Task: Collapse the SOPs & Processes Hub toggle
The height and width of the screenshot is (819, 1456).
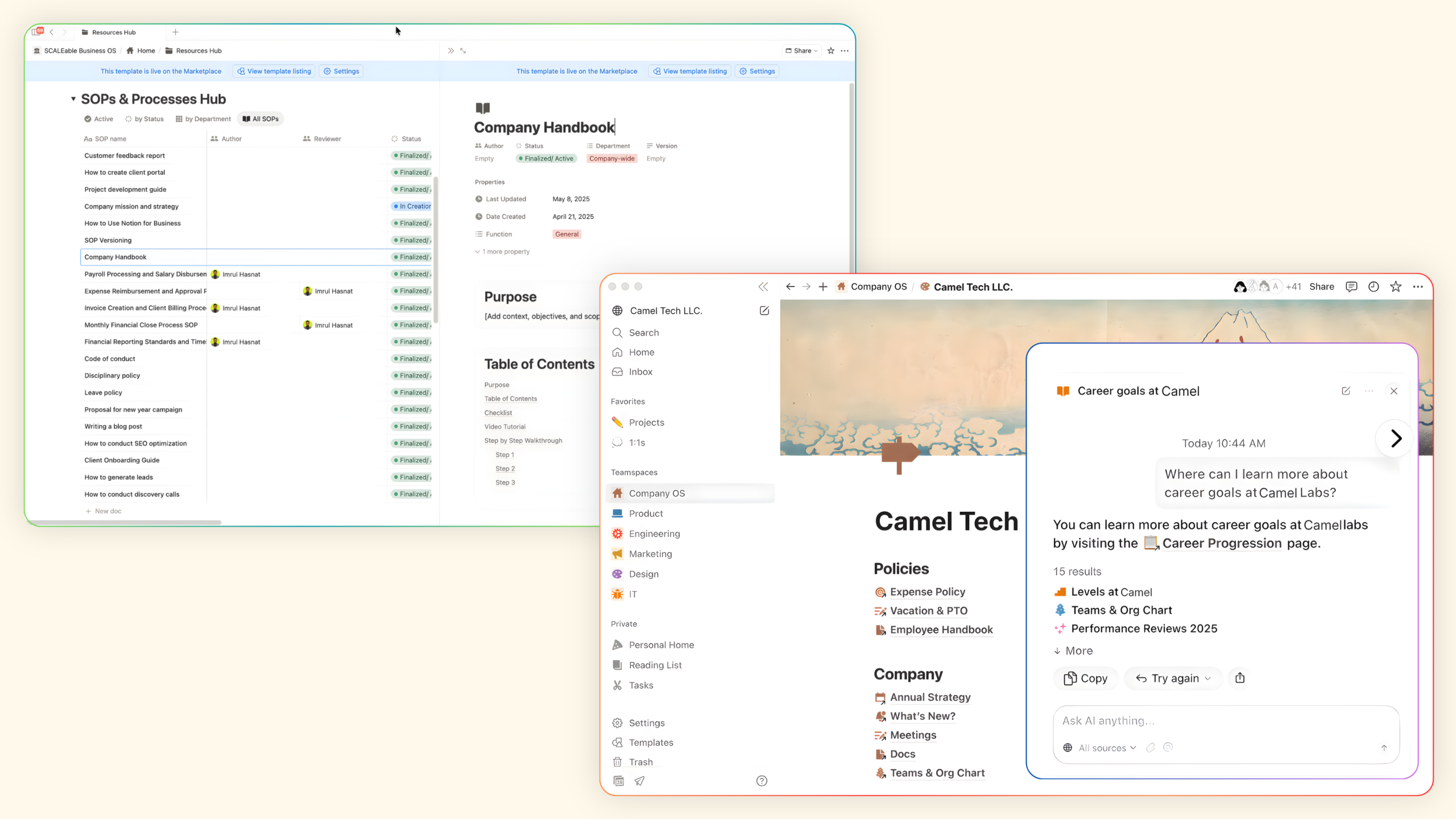Action: tap(73, 99)
